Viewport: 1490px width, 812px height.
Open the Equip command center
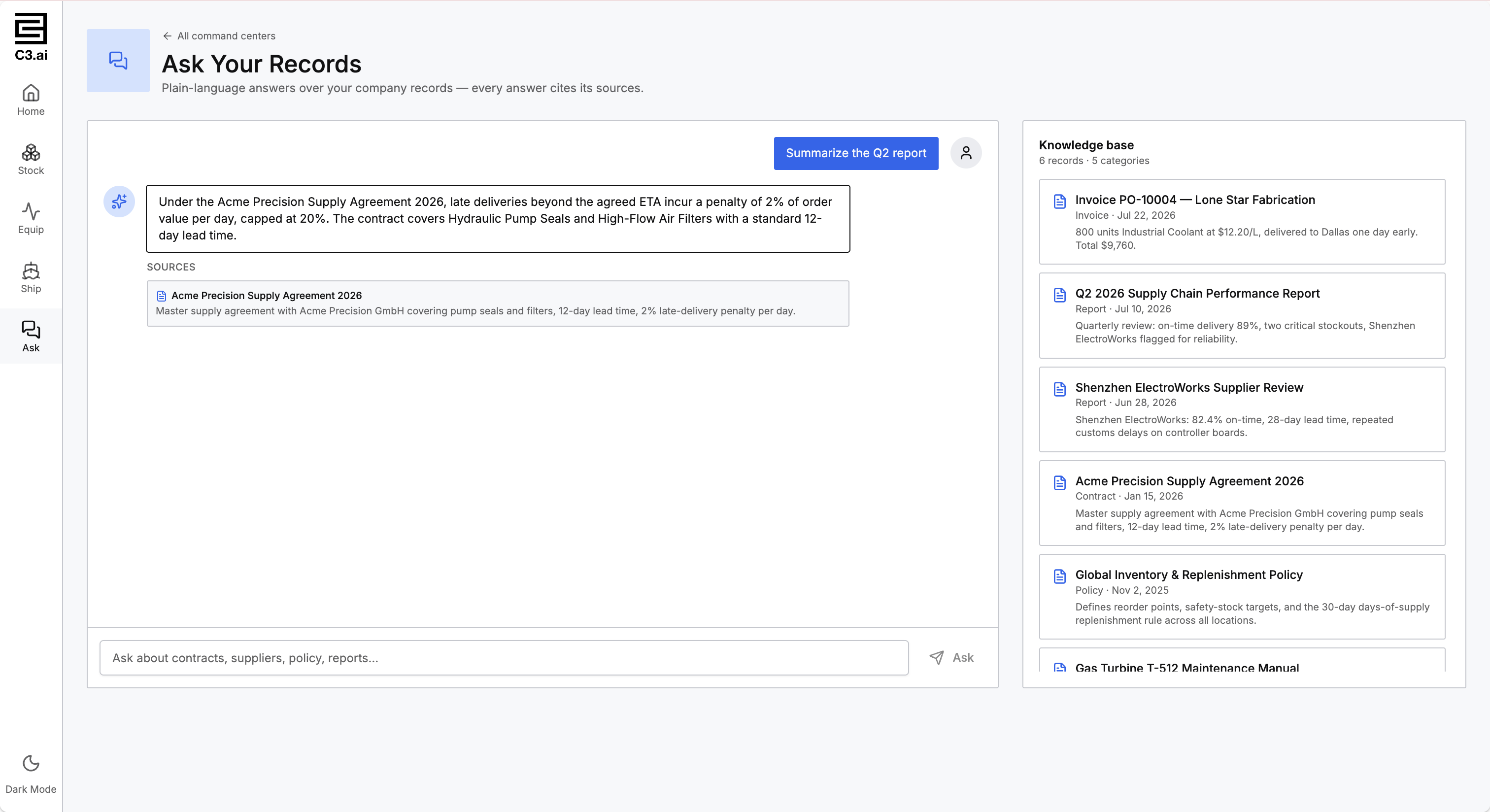[31, 219]
